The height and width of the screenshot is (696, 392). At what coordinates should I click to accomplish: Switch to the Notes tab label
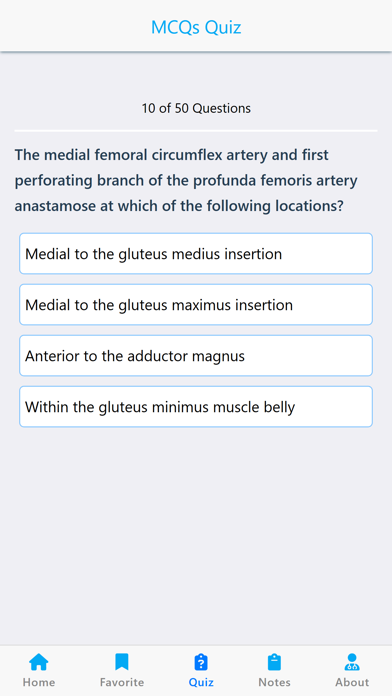click(274, 682)
